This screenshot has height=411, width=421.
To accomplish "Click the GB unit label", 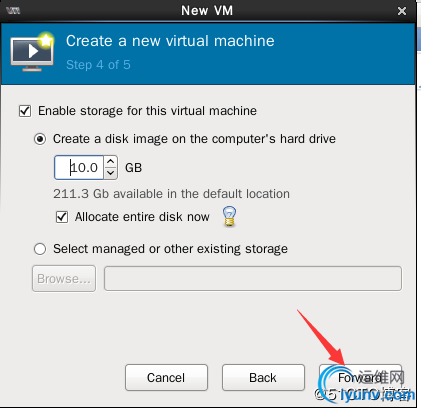I will [134, 168].
